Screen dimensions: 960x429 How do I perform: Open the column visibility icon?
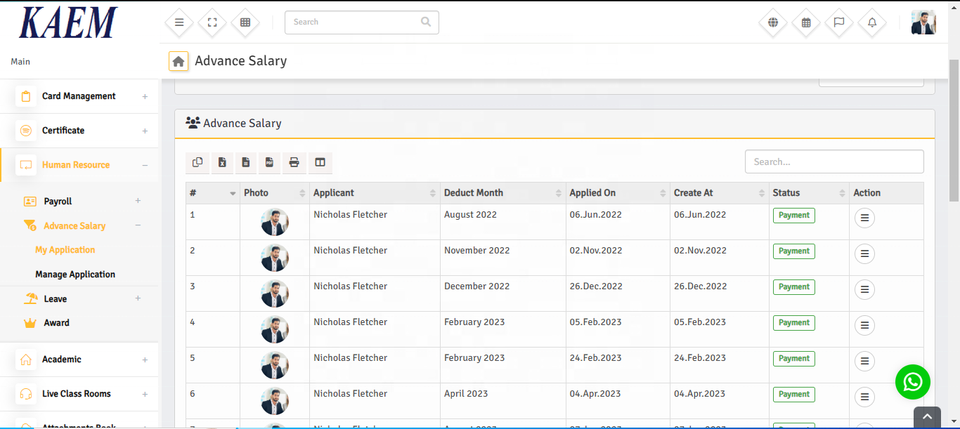(x=320, y=162)
